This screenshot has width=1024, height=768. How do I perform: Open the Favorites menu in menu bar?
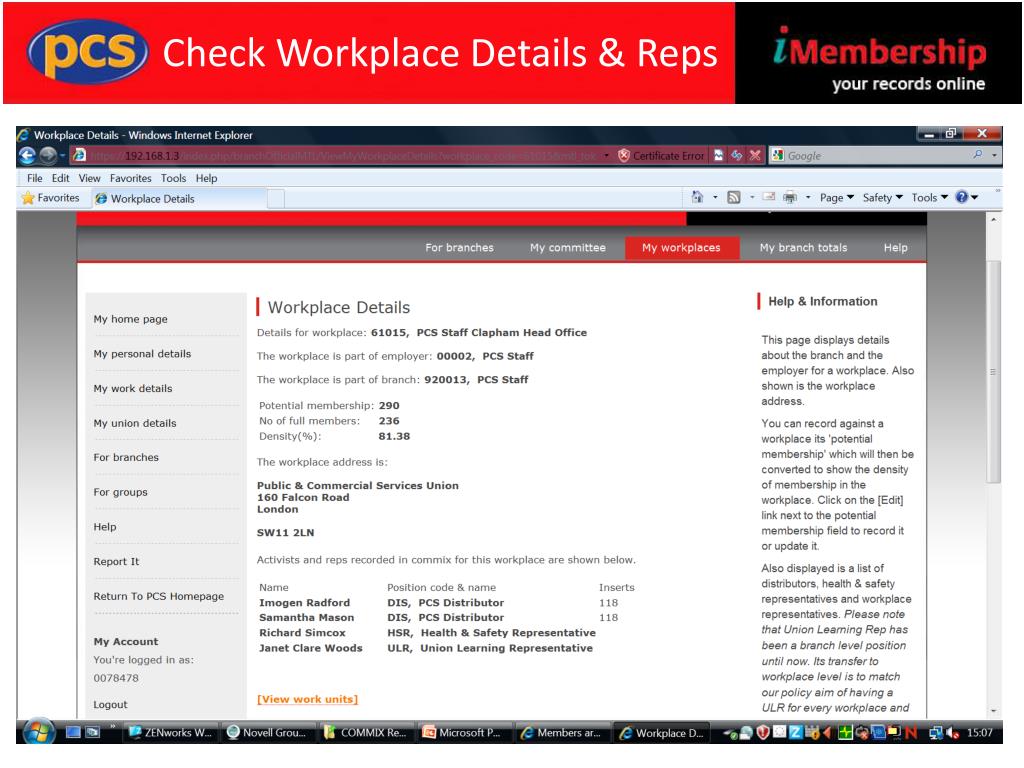click(131, 178)
